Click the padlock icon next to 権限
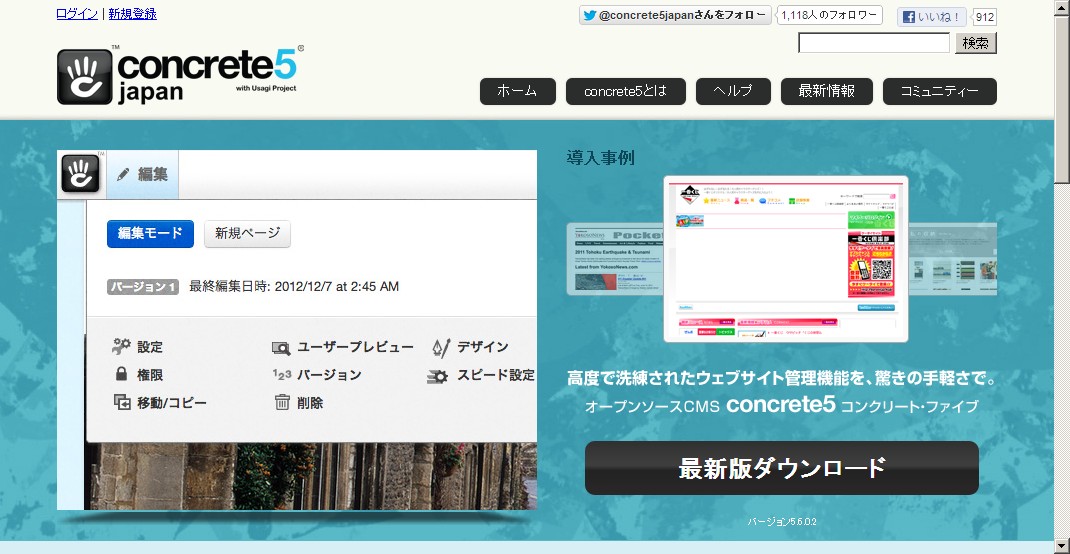Viewport: 1070px width, 554px height. pos(121,375)
